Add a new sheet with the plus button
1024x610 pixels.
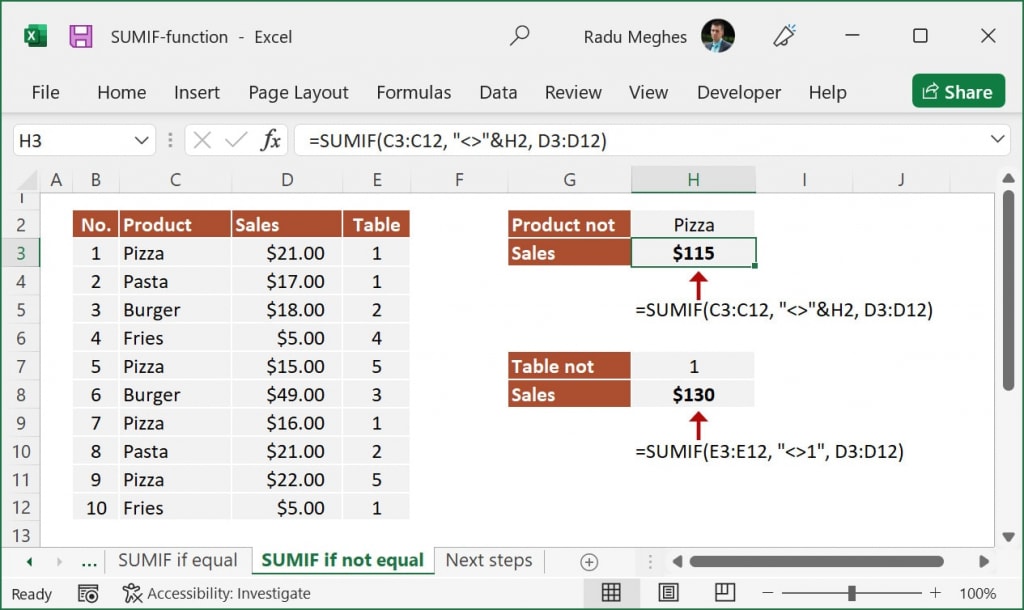pos(589,561)
